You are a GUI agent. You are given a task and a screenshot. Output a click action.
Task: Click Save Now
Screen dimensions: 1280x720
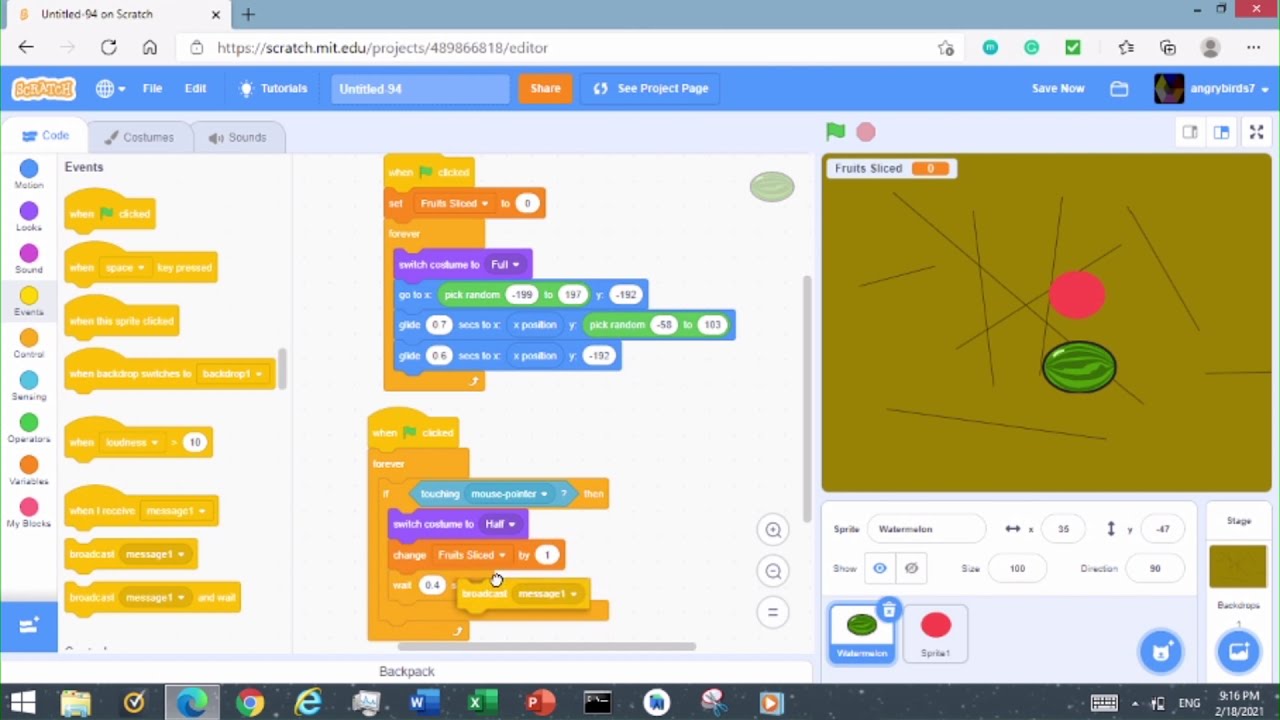(x=1058, y=88)
